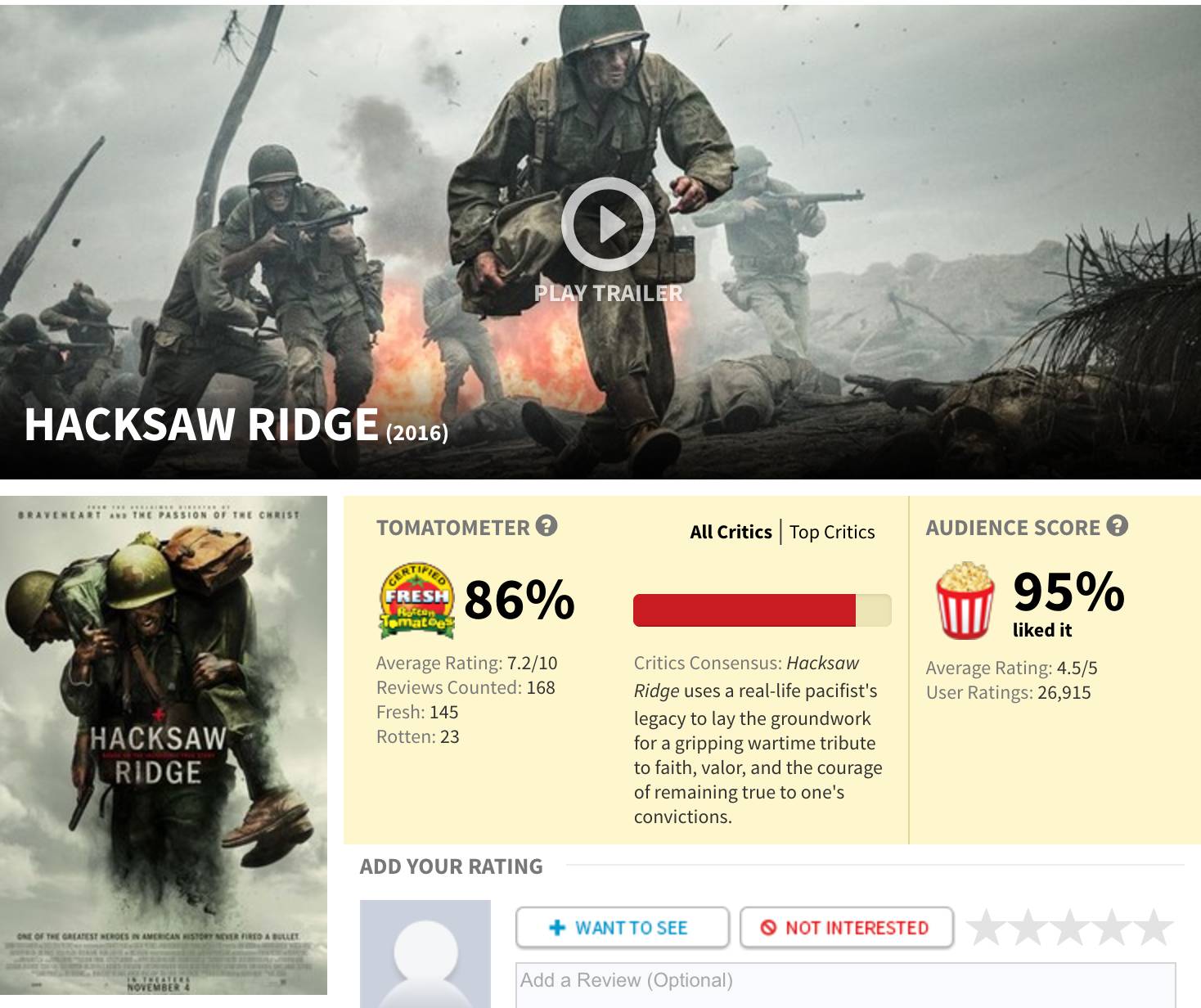Click the Not Interested button
This screenshot has width=1201, height=1008.
coord(847,928)
